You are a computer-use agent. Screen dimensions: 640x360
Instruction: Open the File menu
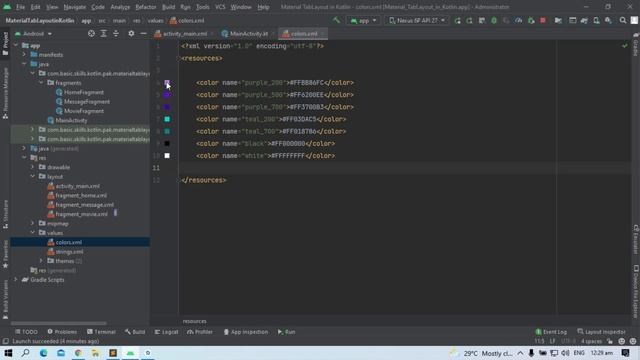tap(20, 7)
